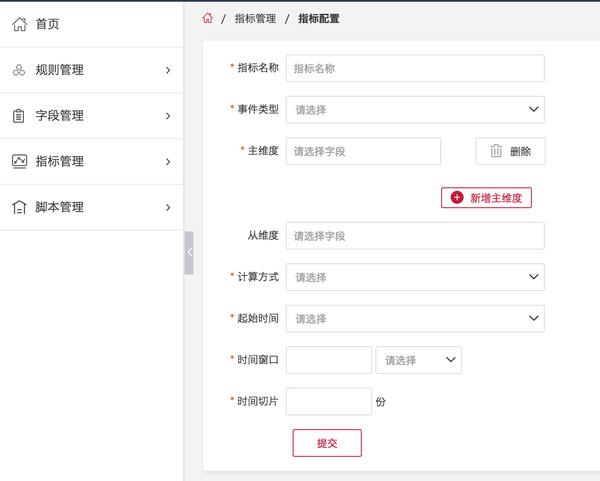Expand the 规则管理 menu chevron
The height and width of the screenshot is (481, 600).
click(x=168, y=70)
